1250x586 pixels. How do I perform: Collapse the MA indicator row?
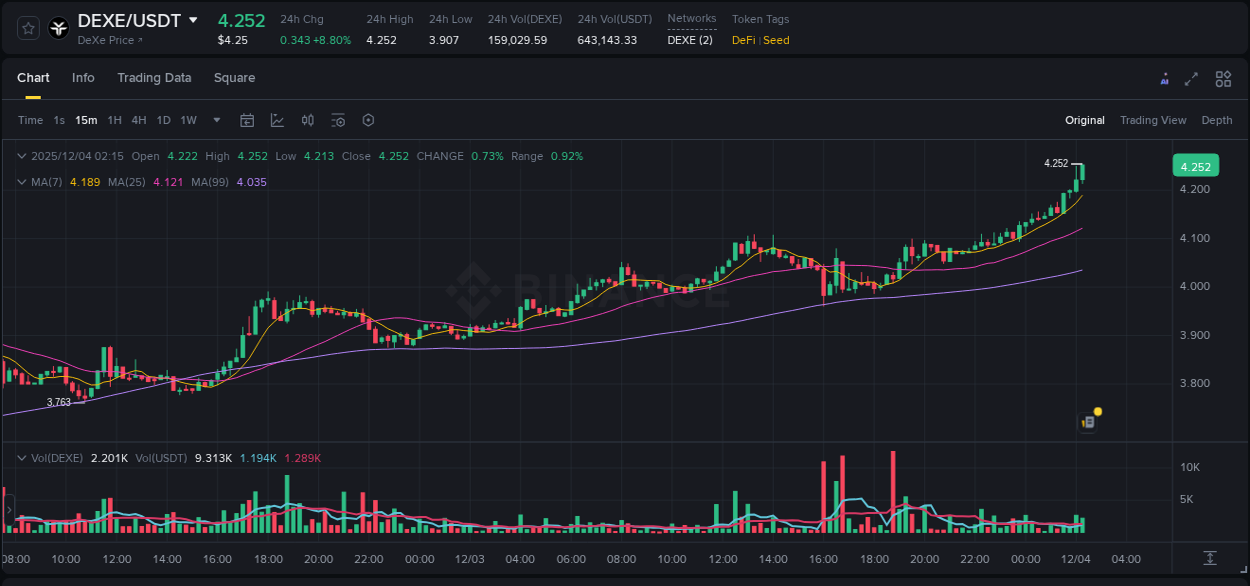21,182
